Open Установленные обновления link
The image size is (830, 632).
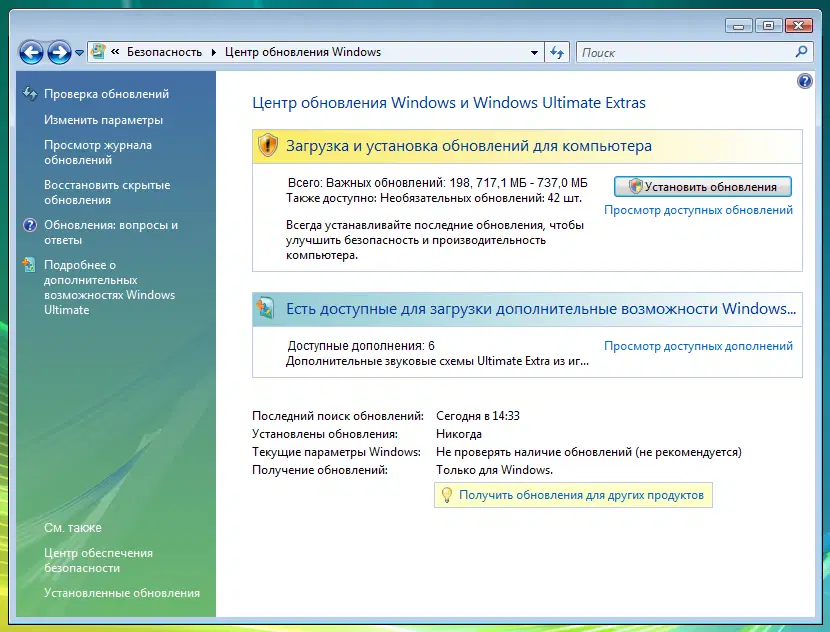[122, 593]
